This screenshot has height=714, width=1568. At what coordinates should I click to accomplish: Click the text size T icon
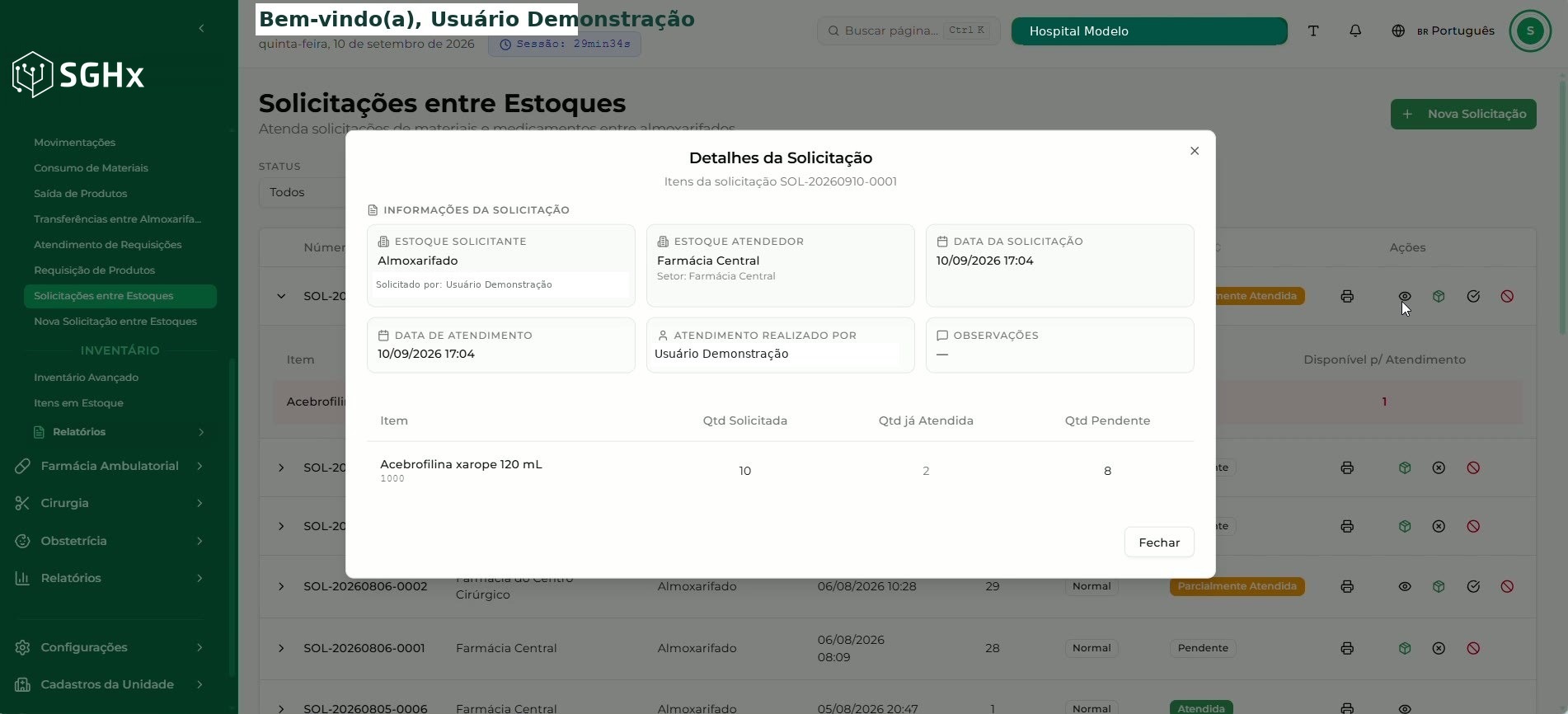point(1313,31)
